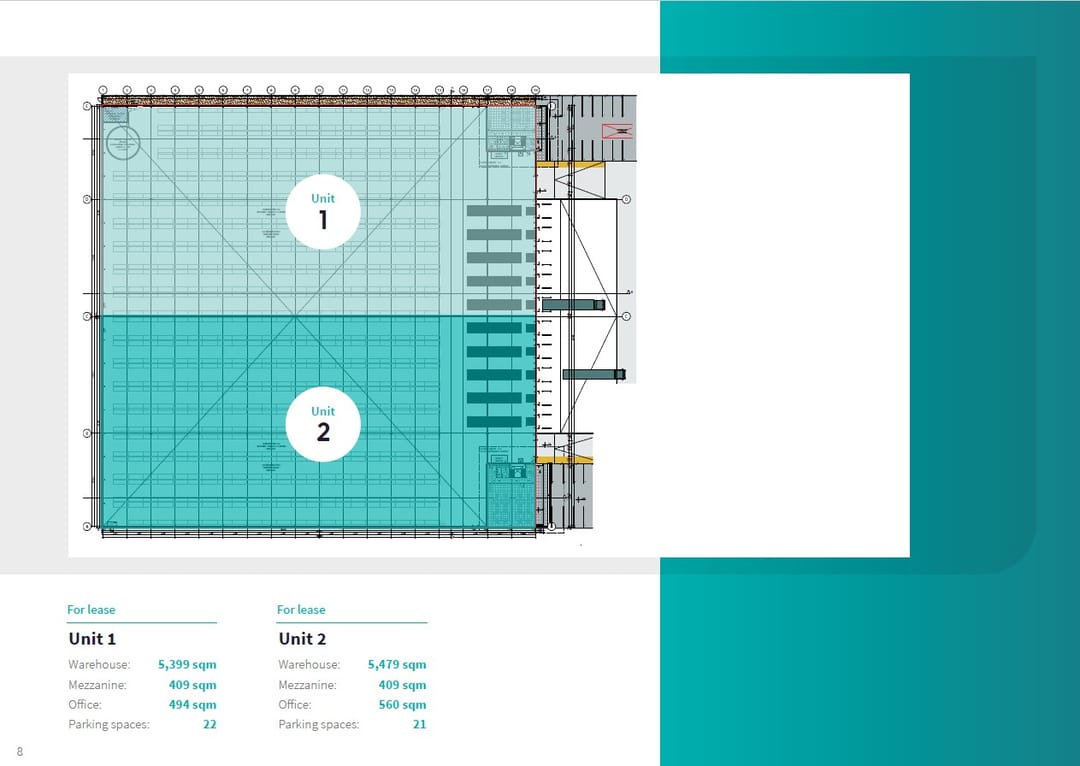Click the yellow strip beside Unit 2 office

pyautogui.click(x=564, y=459)
